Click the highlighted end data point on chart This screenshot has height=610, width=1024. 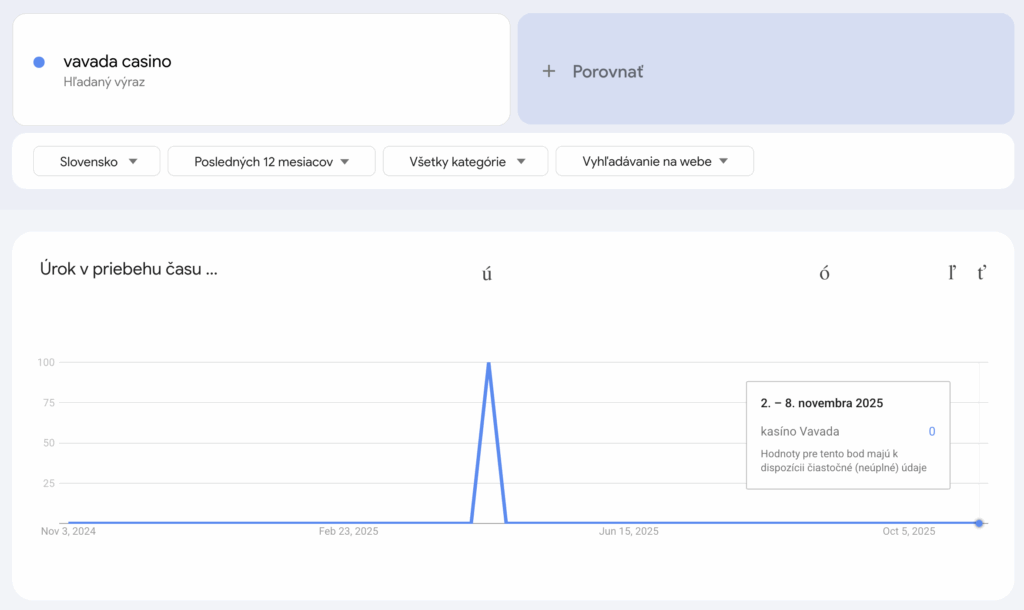pos(979,523)
